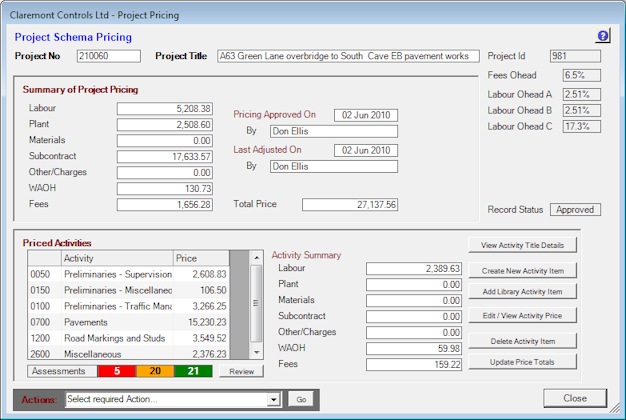Expand the Actions dropdown arrow
The height and width of the screenshot is (420, 626).
(273, 399)
